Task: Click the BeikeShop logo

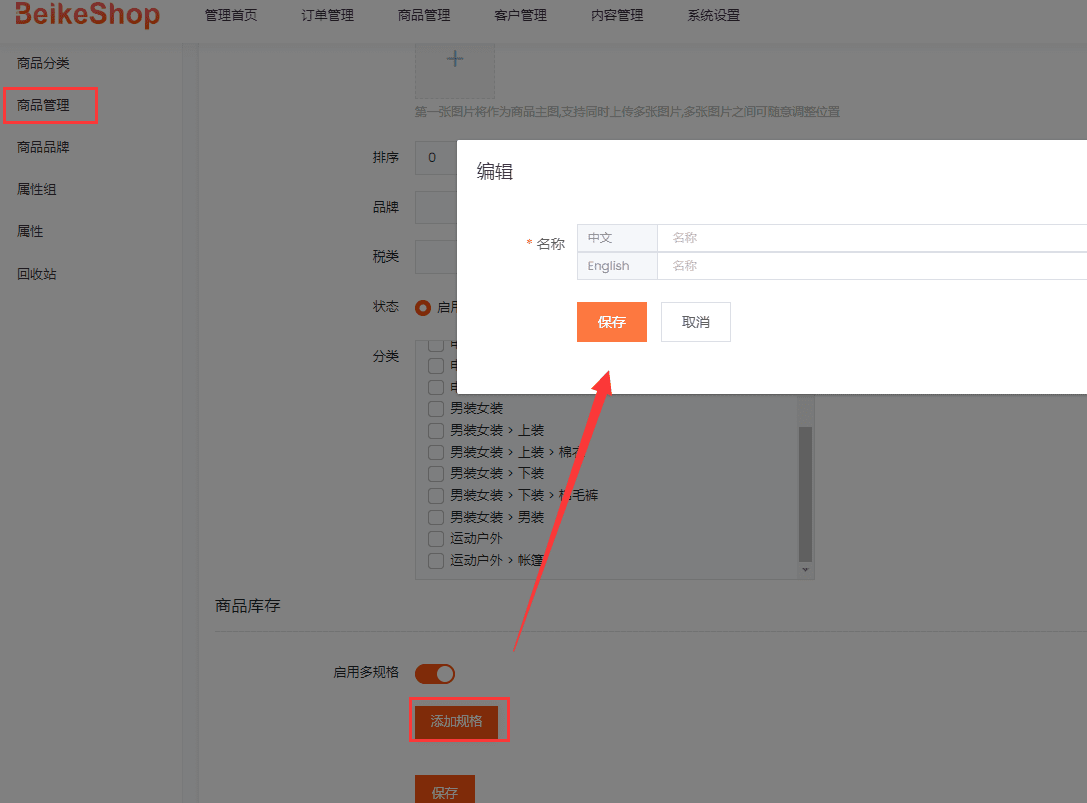Action: [x=88, y=15]
